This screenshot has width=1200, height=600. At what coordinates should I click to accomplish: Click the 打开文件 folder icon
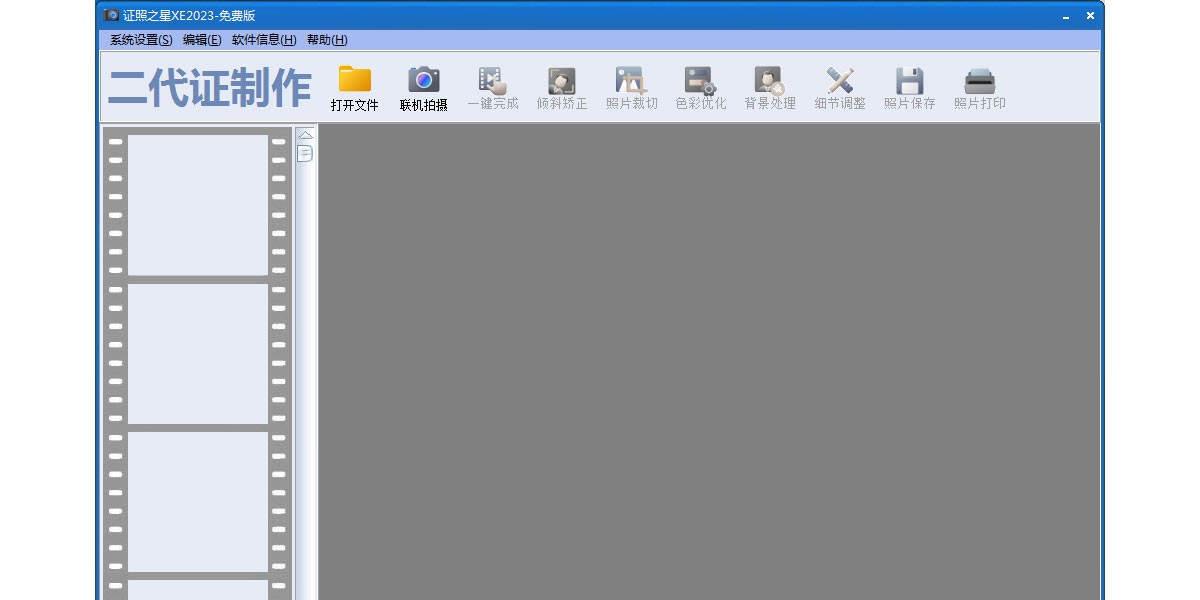[x=354, y=80]
